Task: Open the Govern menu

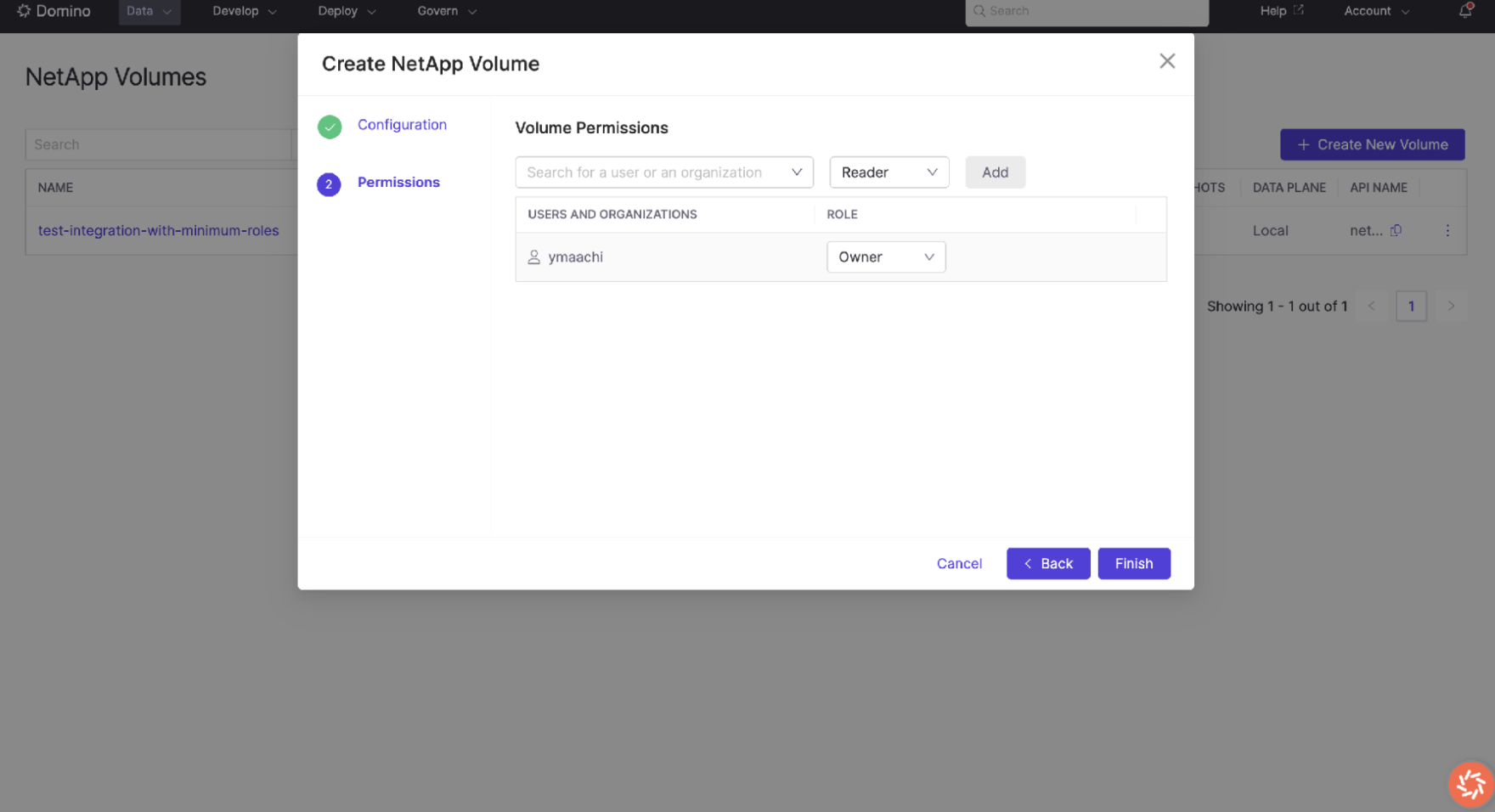Action: [x=447, y=11]
